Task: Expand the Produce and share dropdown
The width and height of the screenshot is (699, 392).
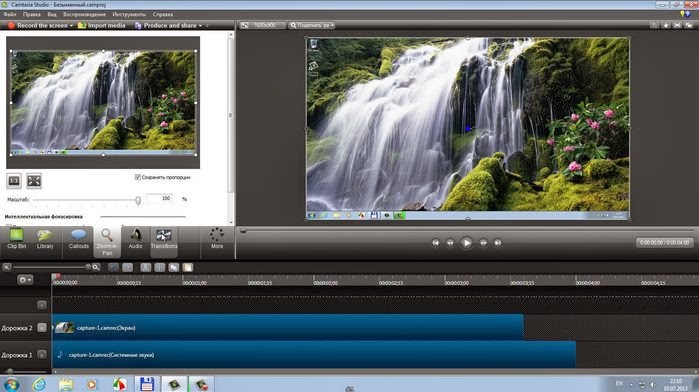Action: [x=200, y=25]
